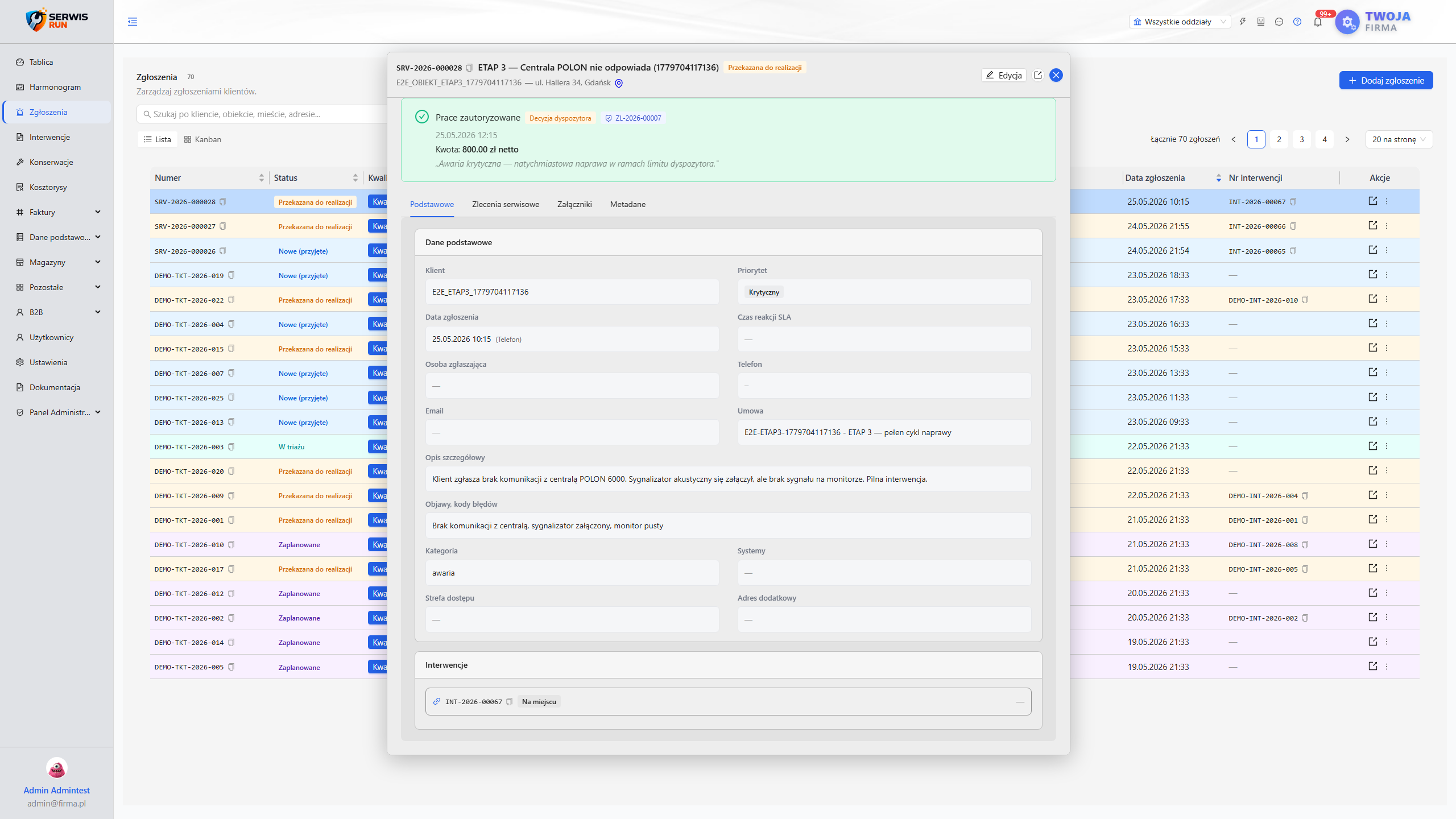Copy ticket number SRV-2026-000028 in modal header

(469, 68)
